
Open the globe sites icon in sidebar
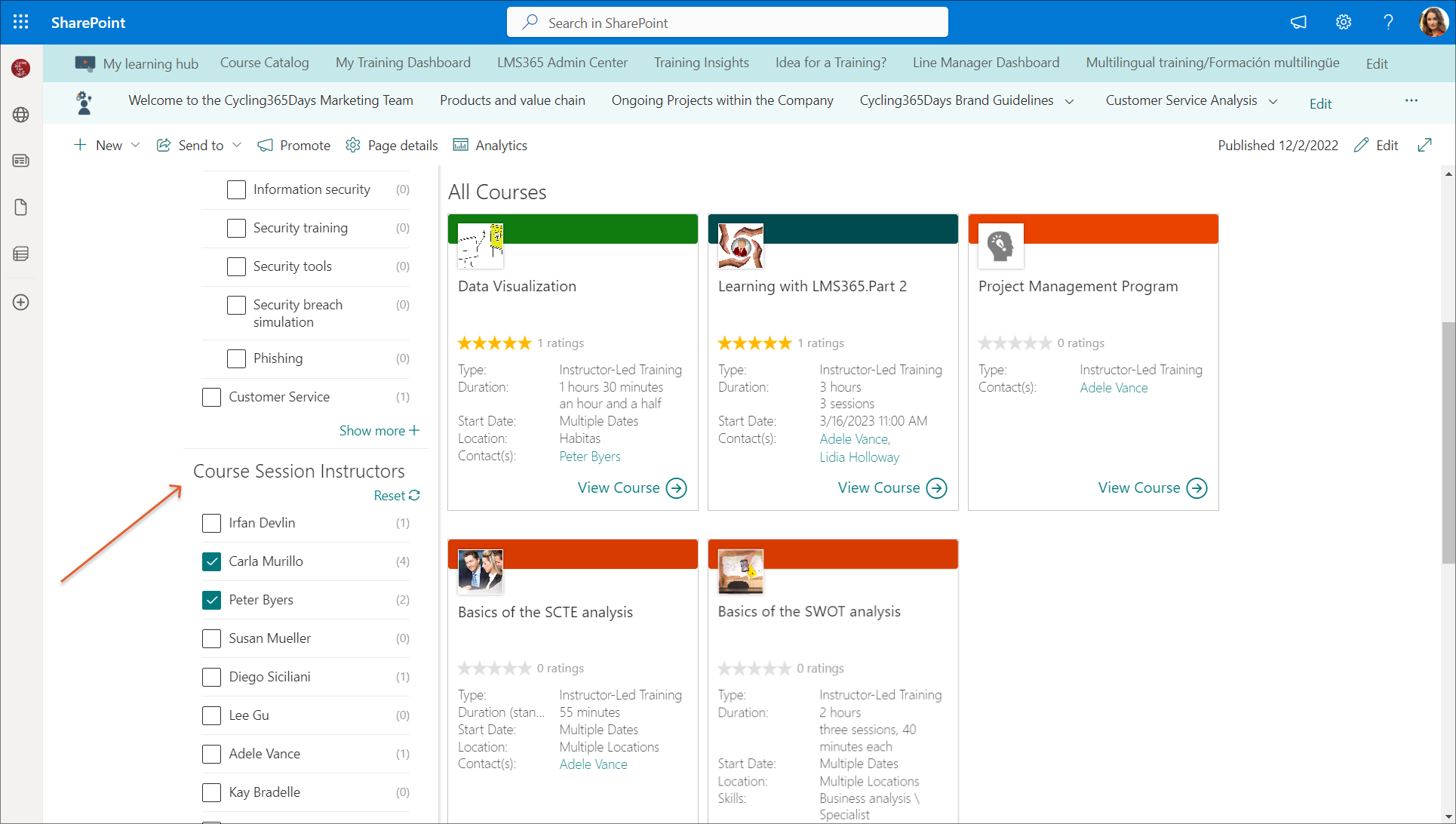(x=21, y=115)
